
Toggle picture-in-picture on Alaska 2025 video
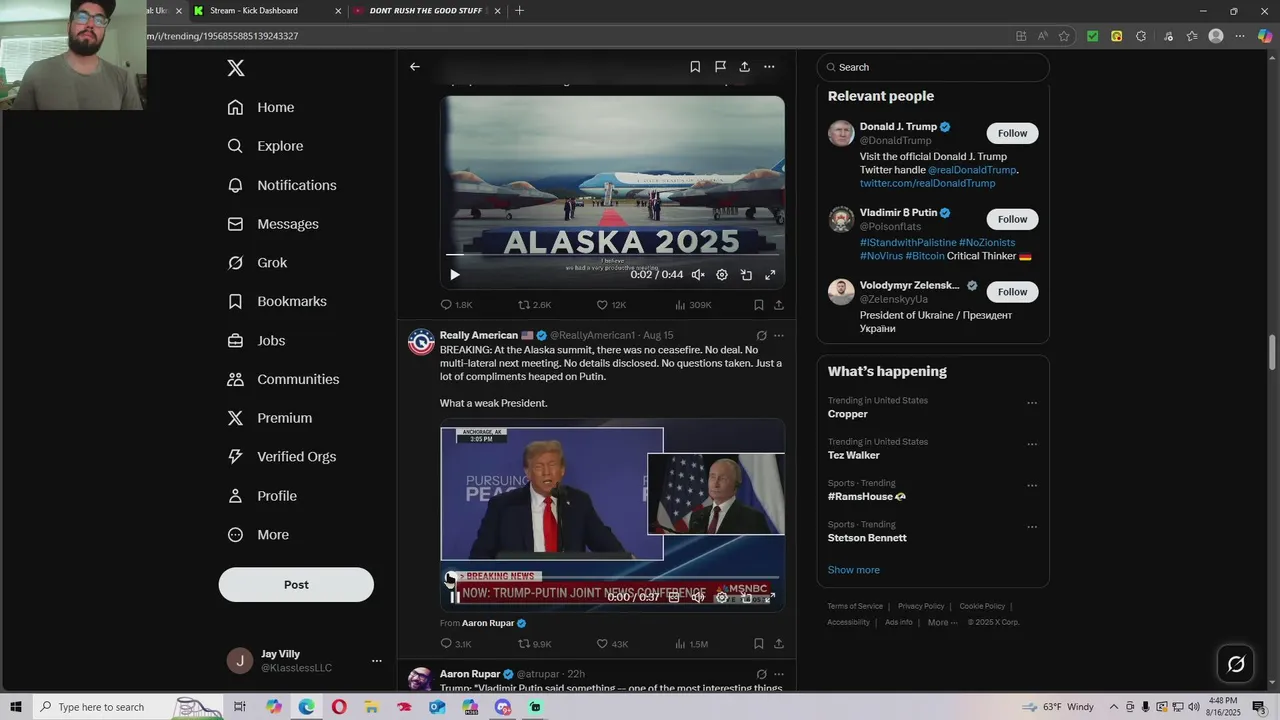pos(746,275)
